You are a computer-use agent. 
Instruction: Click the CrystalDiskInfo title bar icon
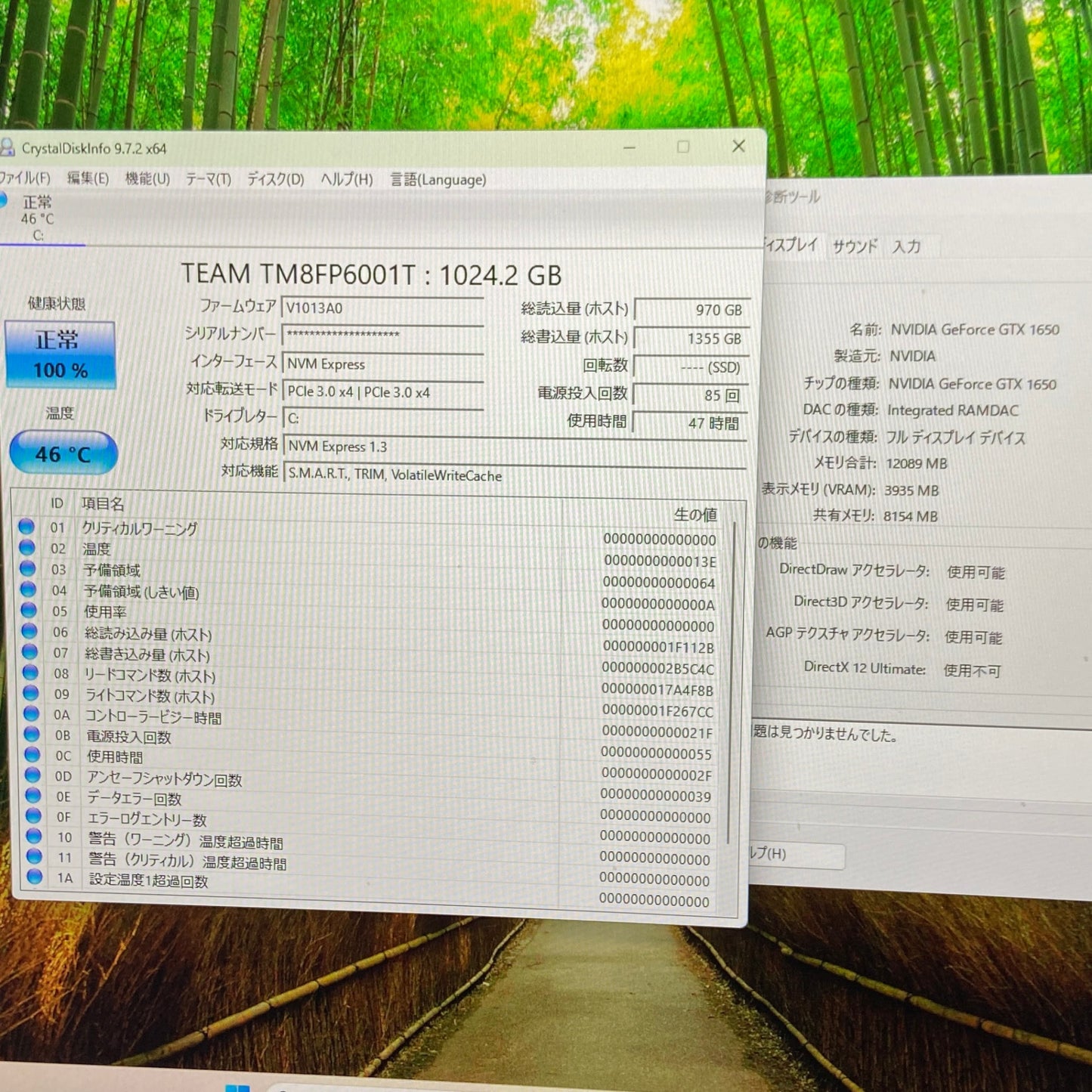coord(8,147)
